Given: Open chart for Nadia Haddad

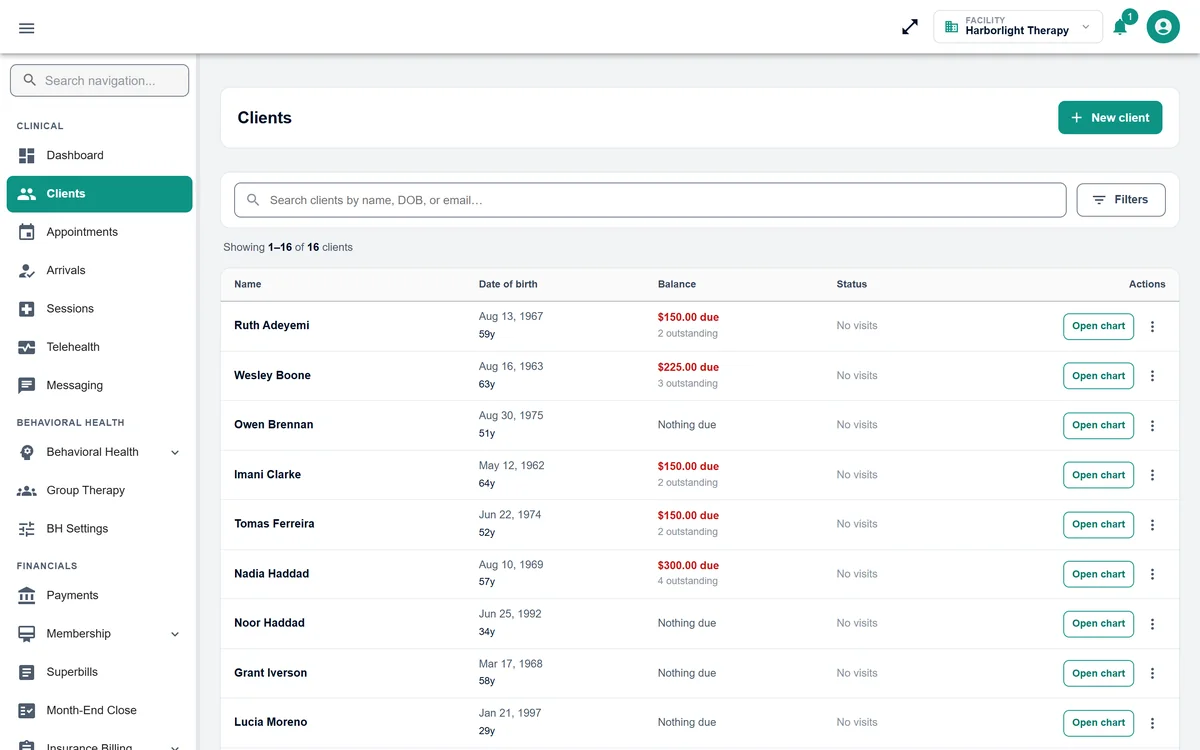Looking at the screenshot, I should tap(1098, 574).
